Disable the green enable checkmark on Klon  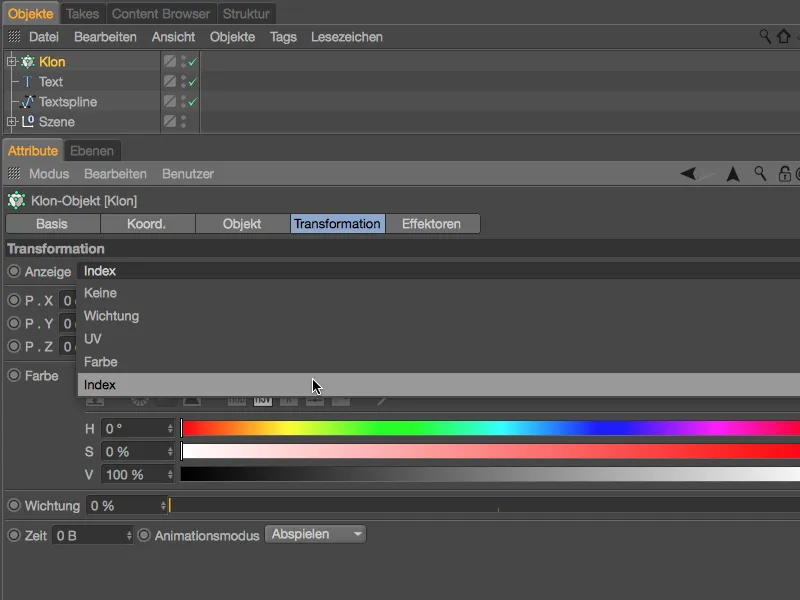pyautogui.click(x=192, y=62)
